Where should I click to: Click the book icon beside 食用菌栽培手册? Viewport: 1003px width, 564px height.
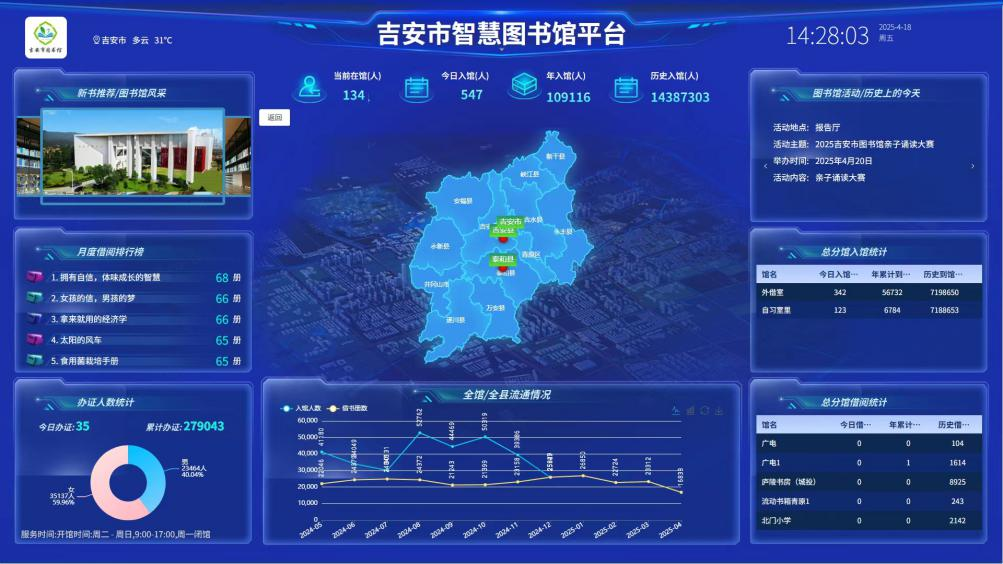coord(35,360)
